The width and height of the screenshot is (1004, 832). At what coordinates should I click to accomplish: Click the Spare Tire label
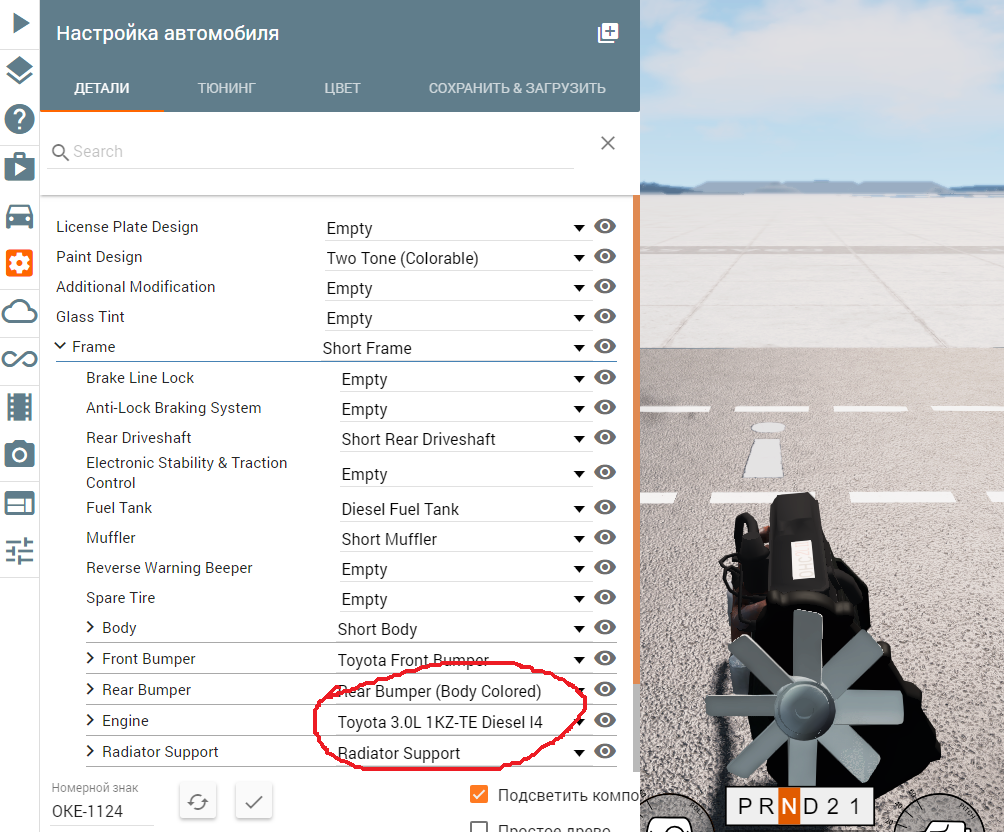(x=121, y=598)
